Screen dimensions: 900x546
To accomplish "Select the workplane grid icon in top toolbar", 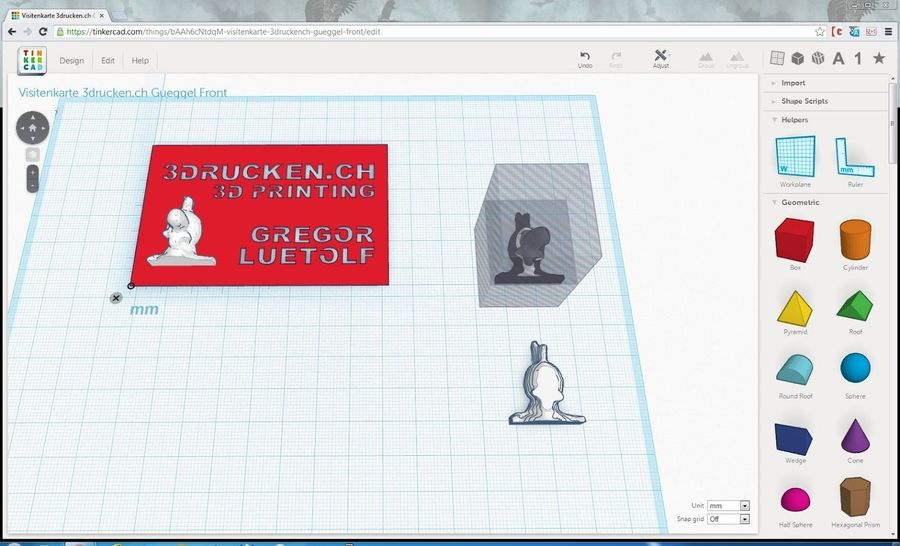I will click(777, 58).
